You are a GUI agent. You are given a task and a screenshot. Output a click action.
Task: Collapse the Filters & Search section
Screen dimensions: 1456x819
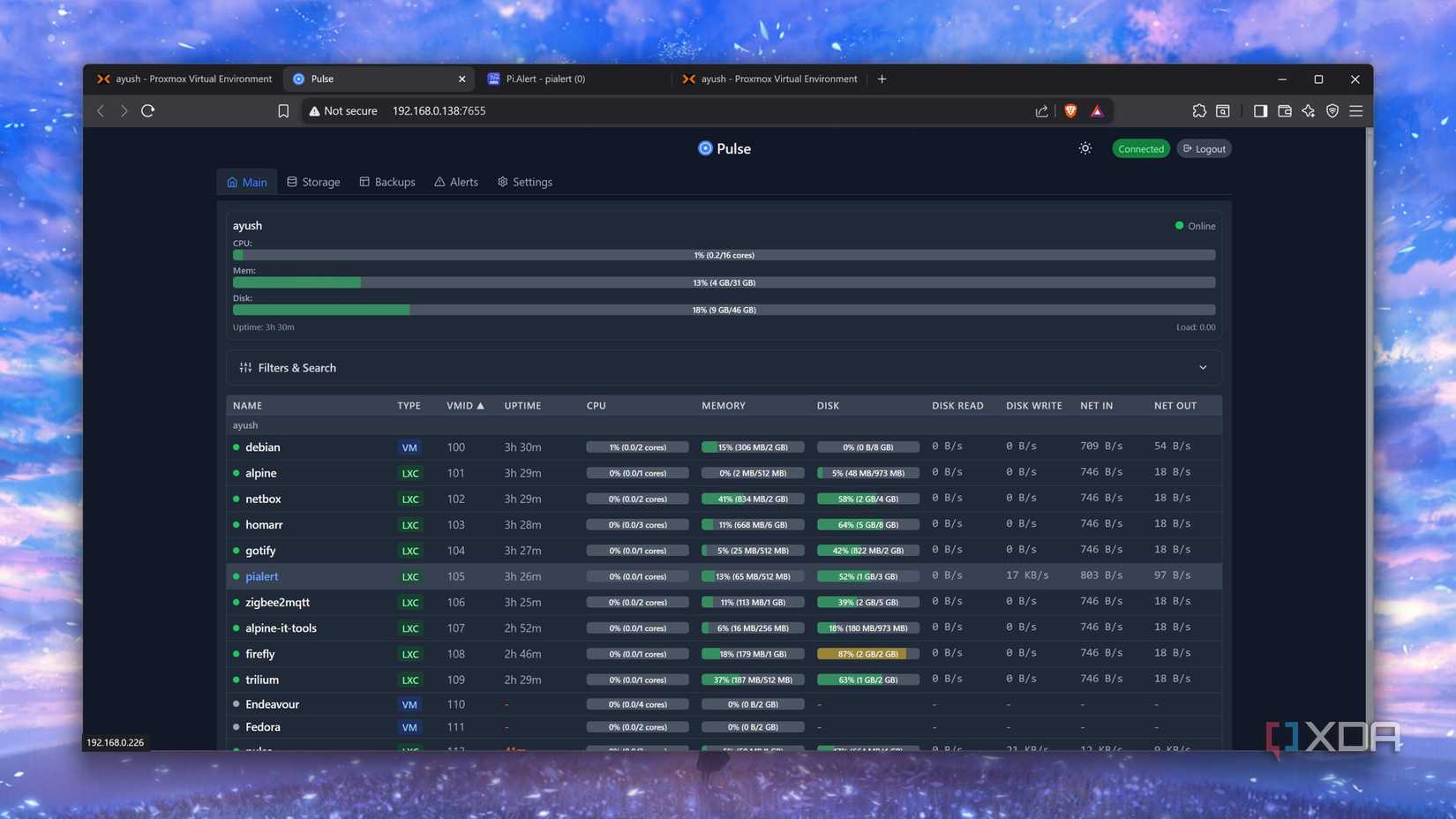point(1202,367)
